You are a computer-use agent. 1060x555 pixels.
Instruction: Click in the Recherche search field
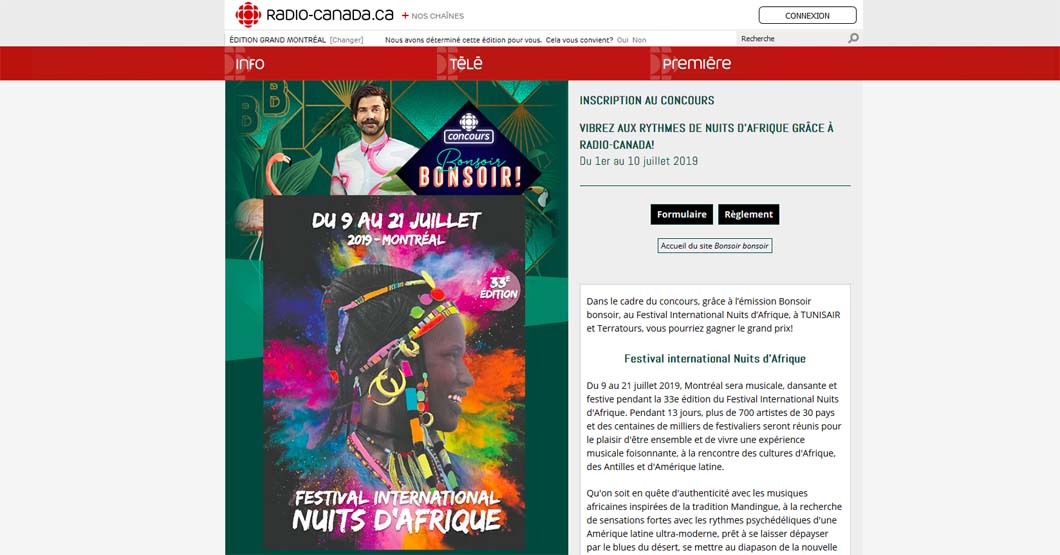(x=791, y=39)
